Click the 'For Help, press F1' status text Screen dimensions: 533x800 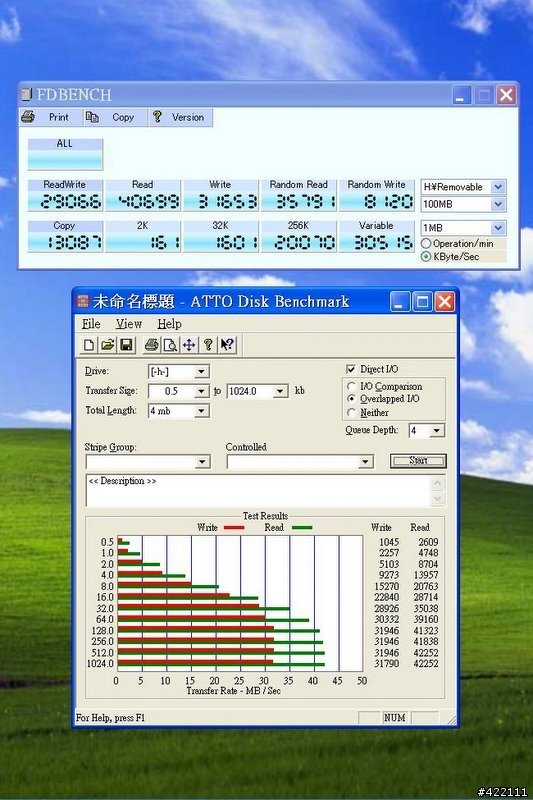tap(110, 717)
